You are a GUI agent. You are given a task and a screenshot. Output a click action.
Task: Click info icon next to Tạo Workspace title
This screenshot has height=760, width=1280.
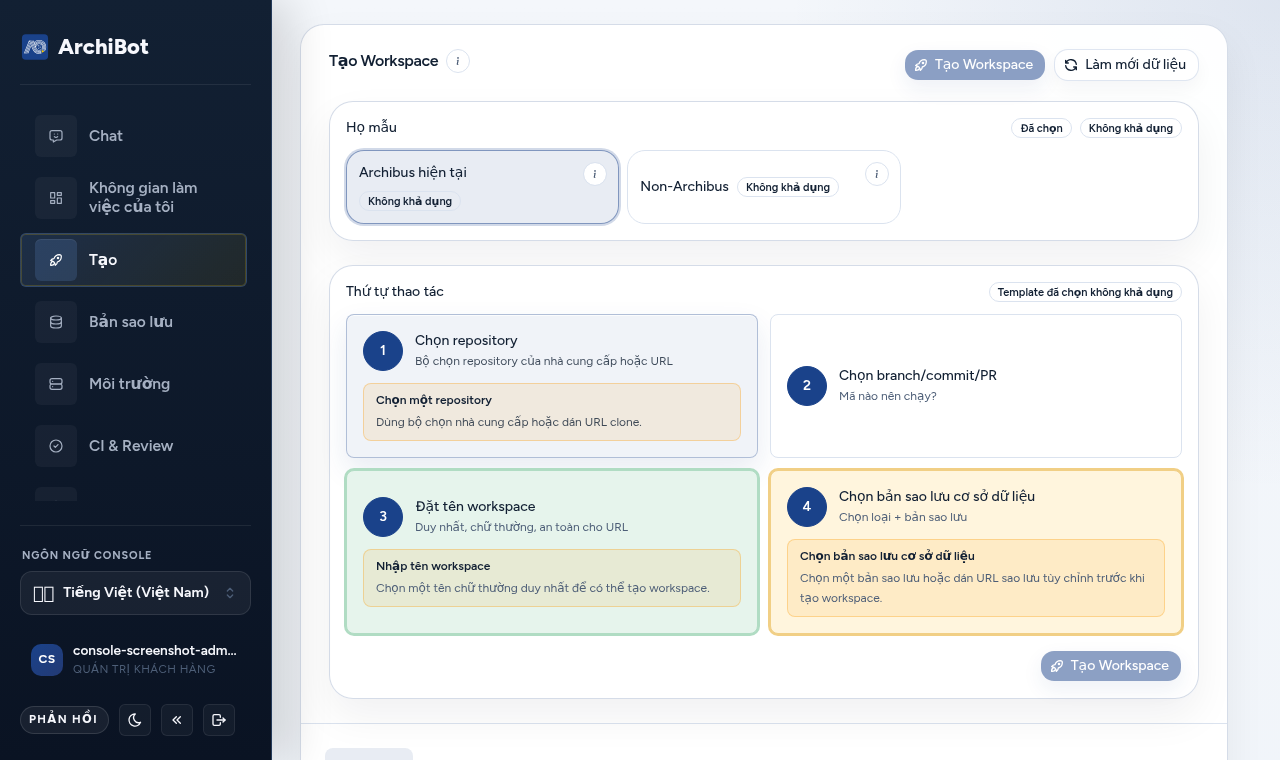pyautogui.click(x=458, y=61)
